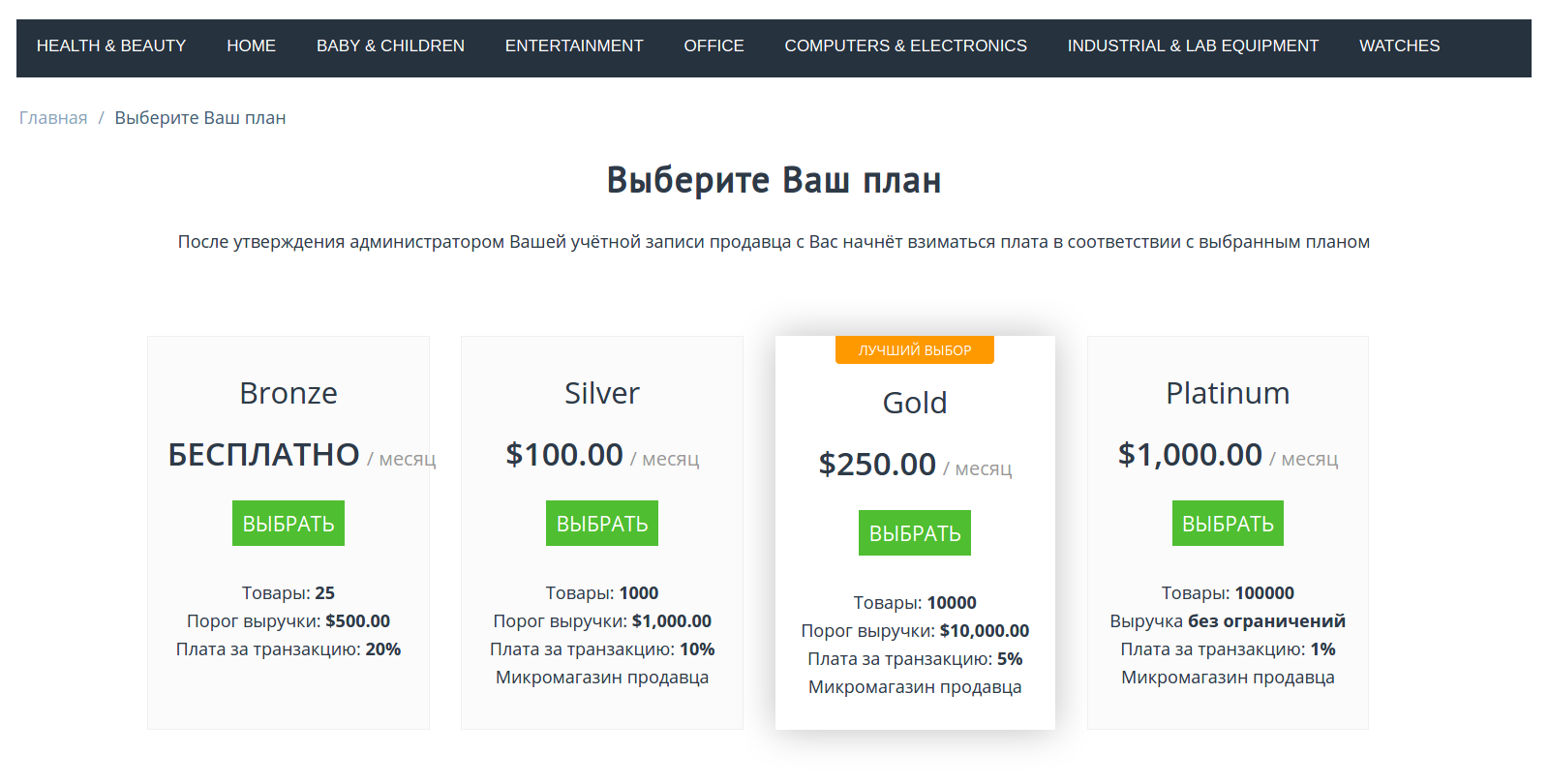Click the $250.00 Gold price
1549x784 pixels.
point(877,465)
